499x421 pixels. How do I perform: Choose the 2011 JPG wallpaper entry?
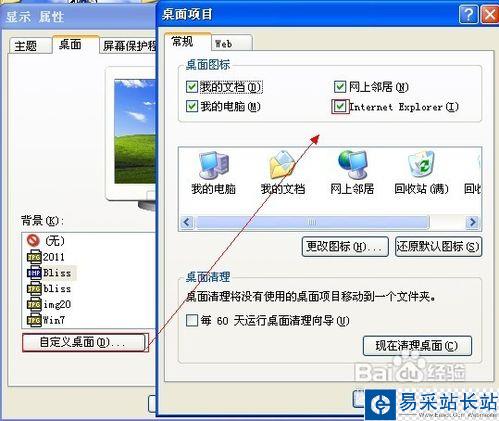(46, 257)
